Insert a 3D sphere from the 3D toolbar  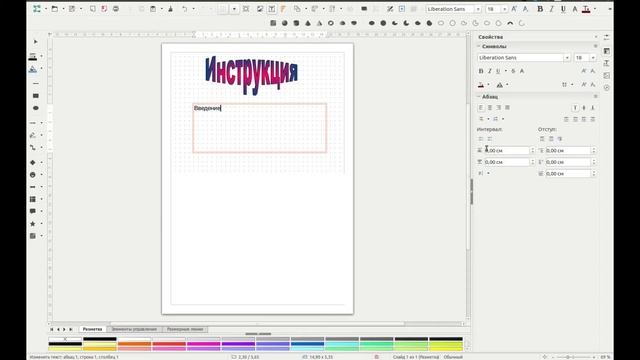(x=284, y=23)
